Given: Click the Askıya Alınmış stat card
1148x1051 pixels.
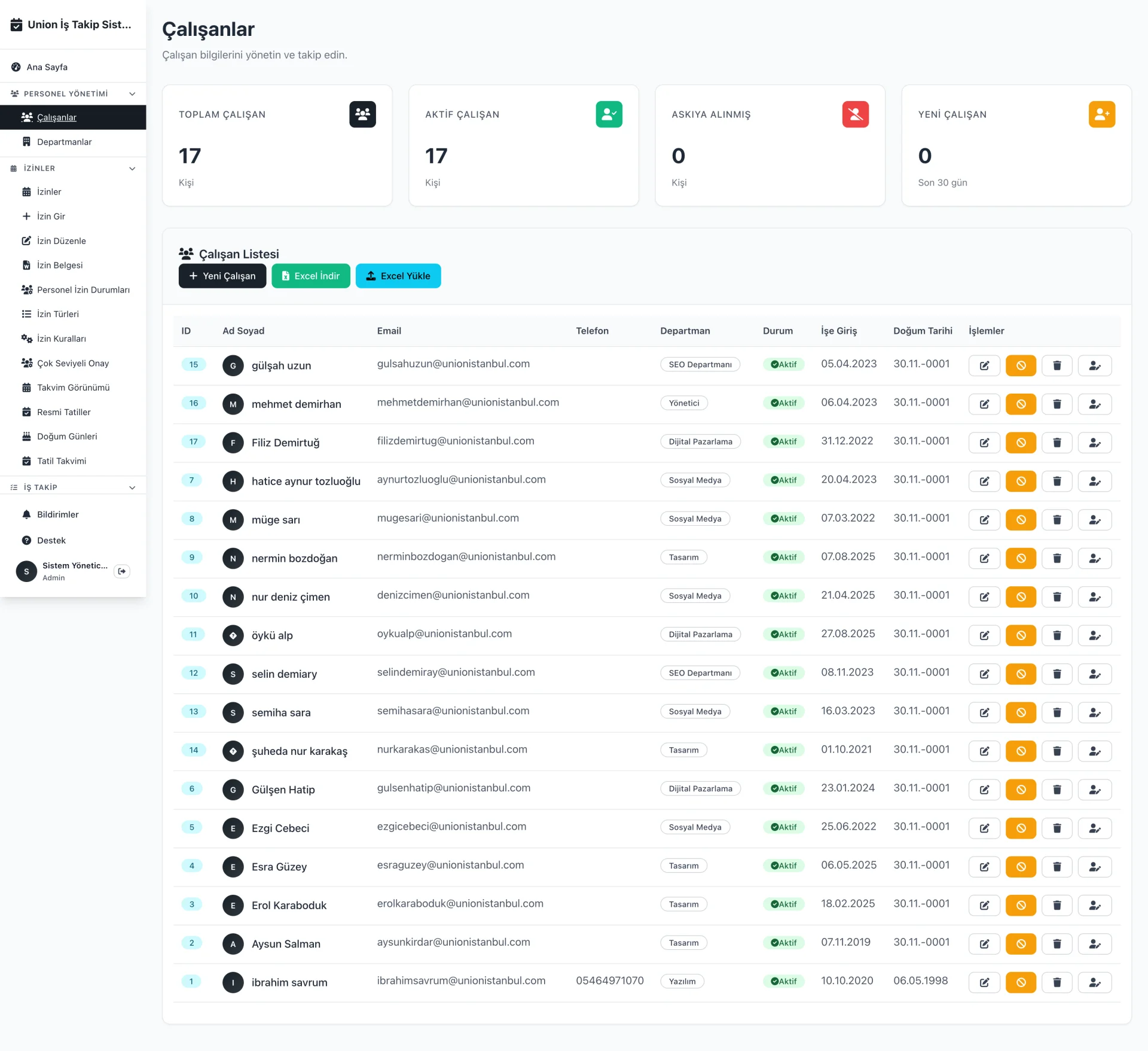Looking at the screenshot, I should tap(770, 145).
